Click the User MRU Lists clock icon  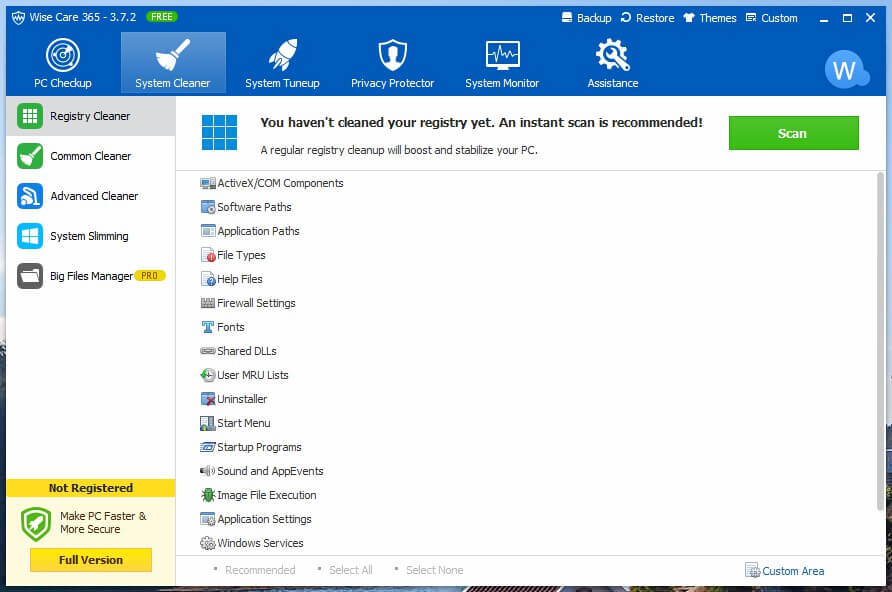tap(208, 375)
